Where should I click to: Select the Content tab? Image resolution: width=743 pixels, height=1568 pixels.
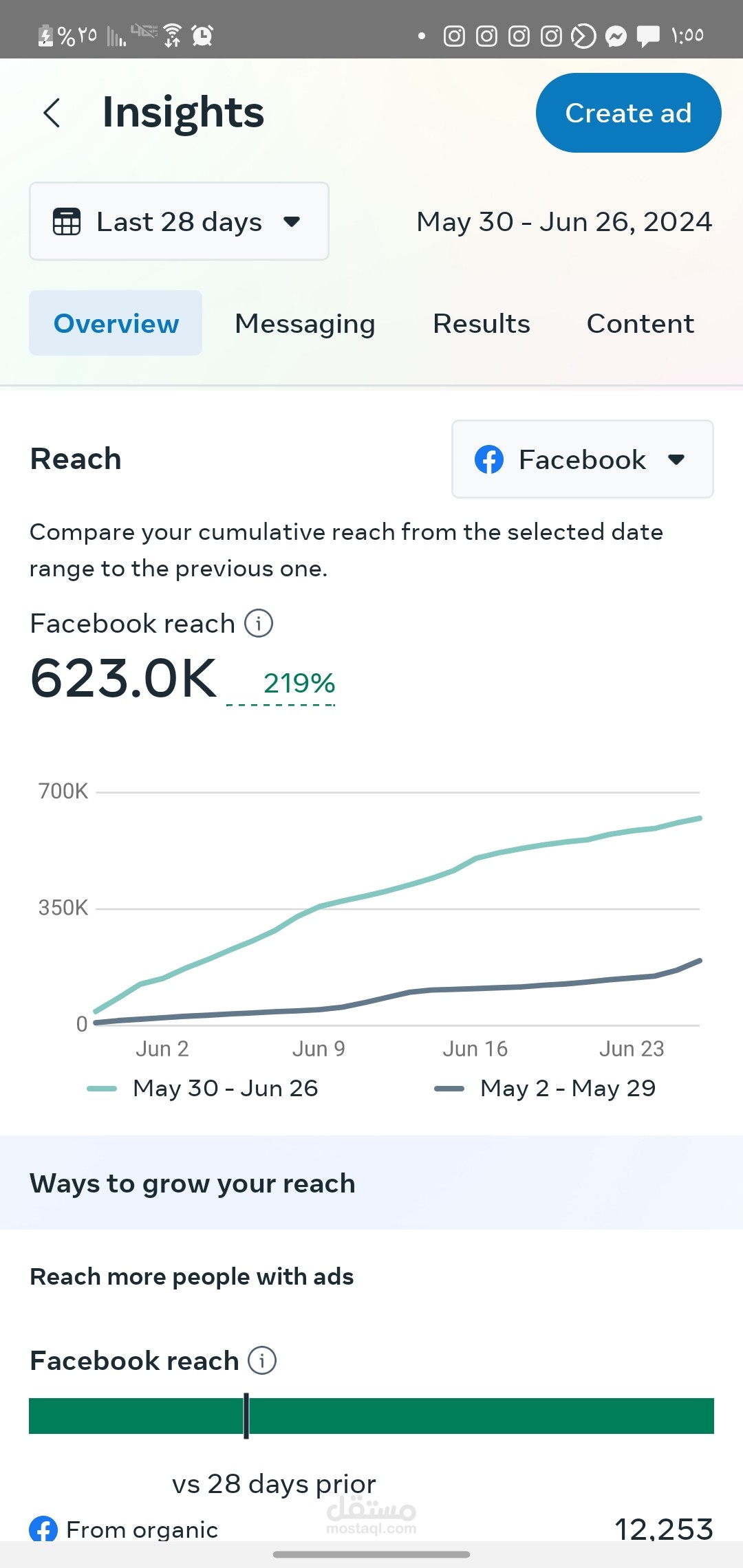click(x=640, y=323)
